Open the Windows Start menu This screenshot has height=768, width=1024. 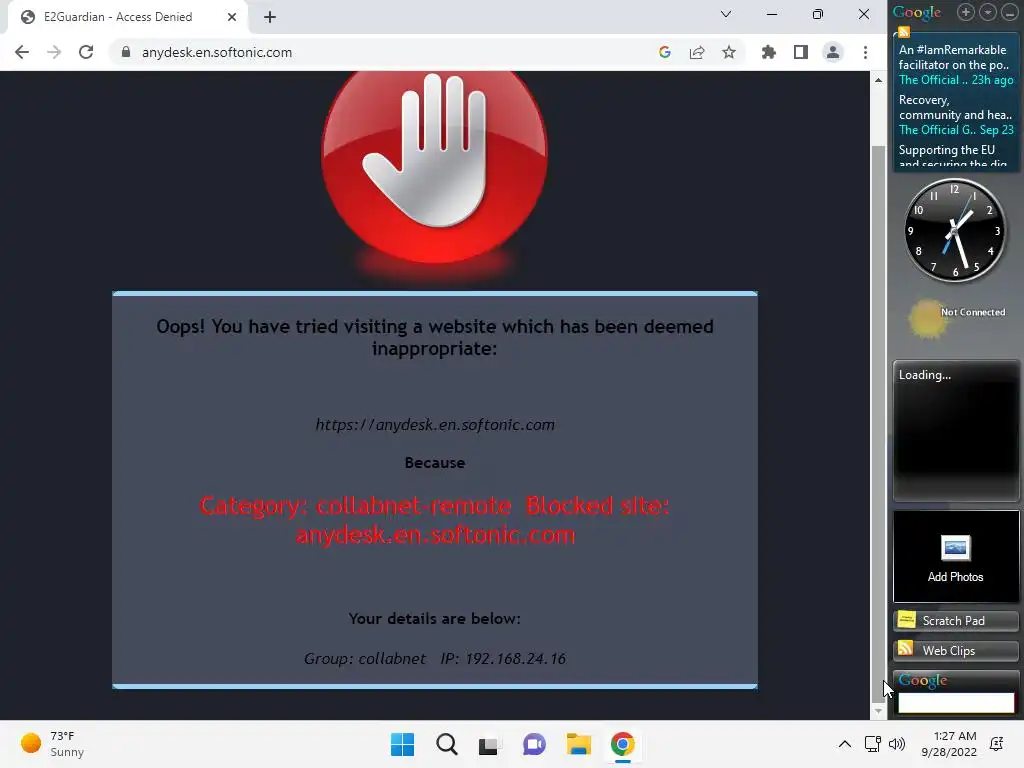402,744
